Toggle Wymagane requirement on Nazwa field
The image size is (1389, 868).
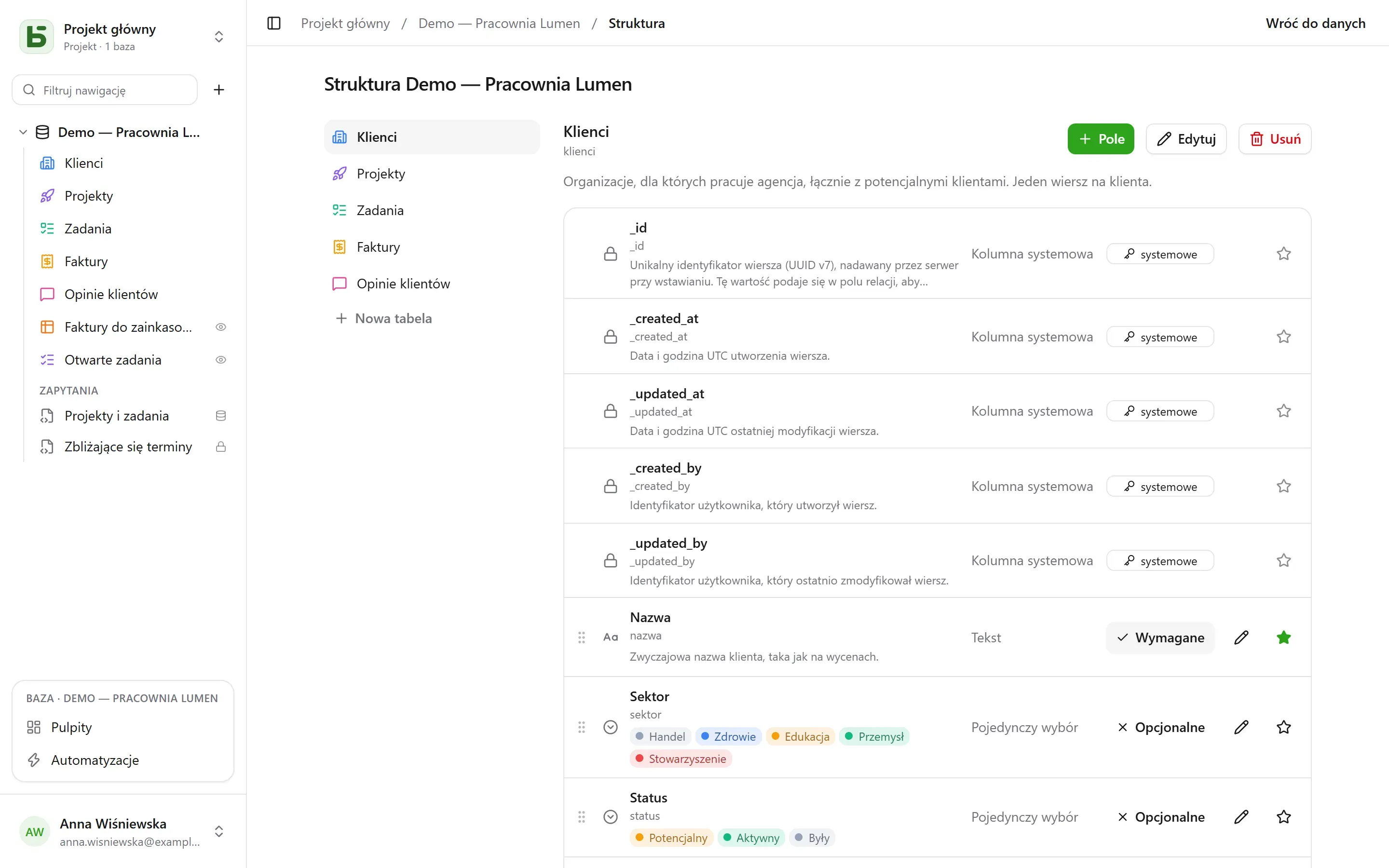coord(1160,638)
